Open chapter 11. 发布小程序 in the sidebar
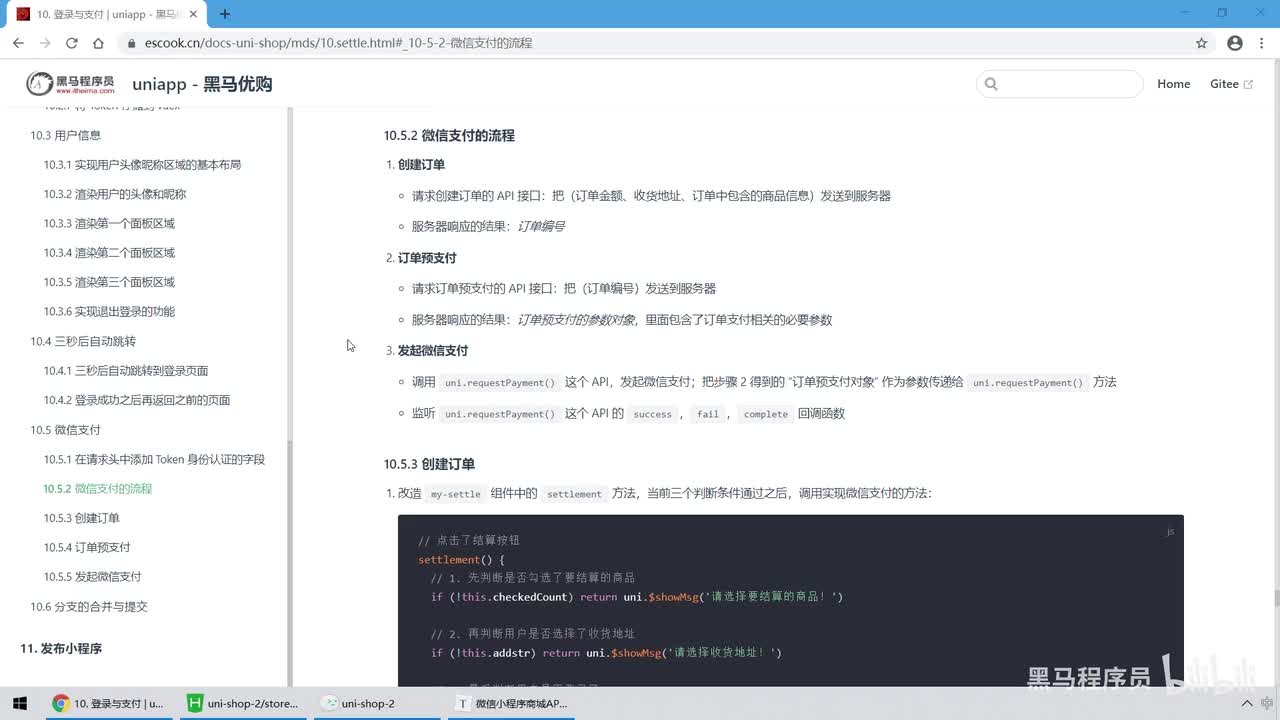This screenshot has height=720, width=1280. point(61,649)
